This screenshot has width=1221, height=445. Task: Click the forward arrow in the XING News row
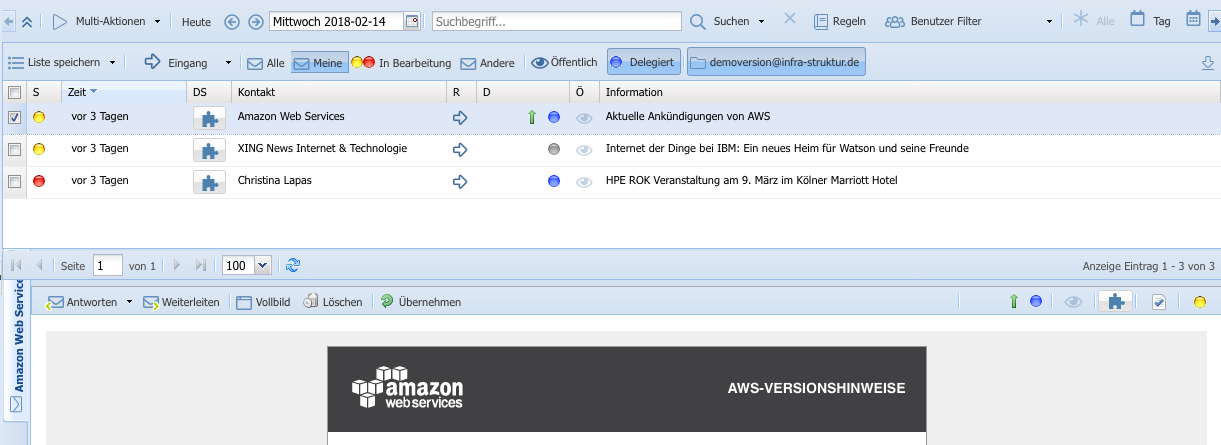click(x=461, y=150)
